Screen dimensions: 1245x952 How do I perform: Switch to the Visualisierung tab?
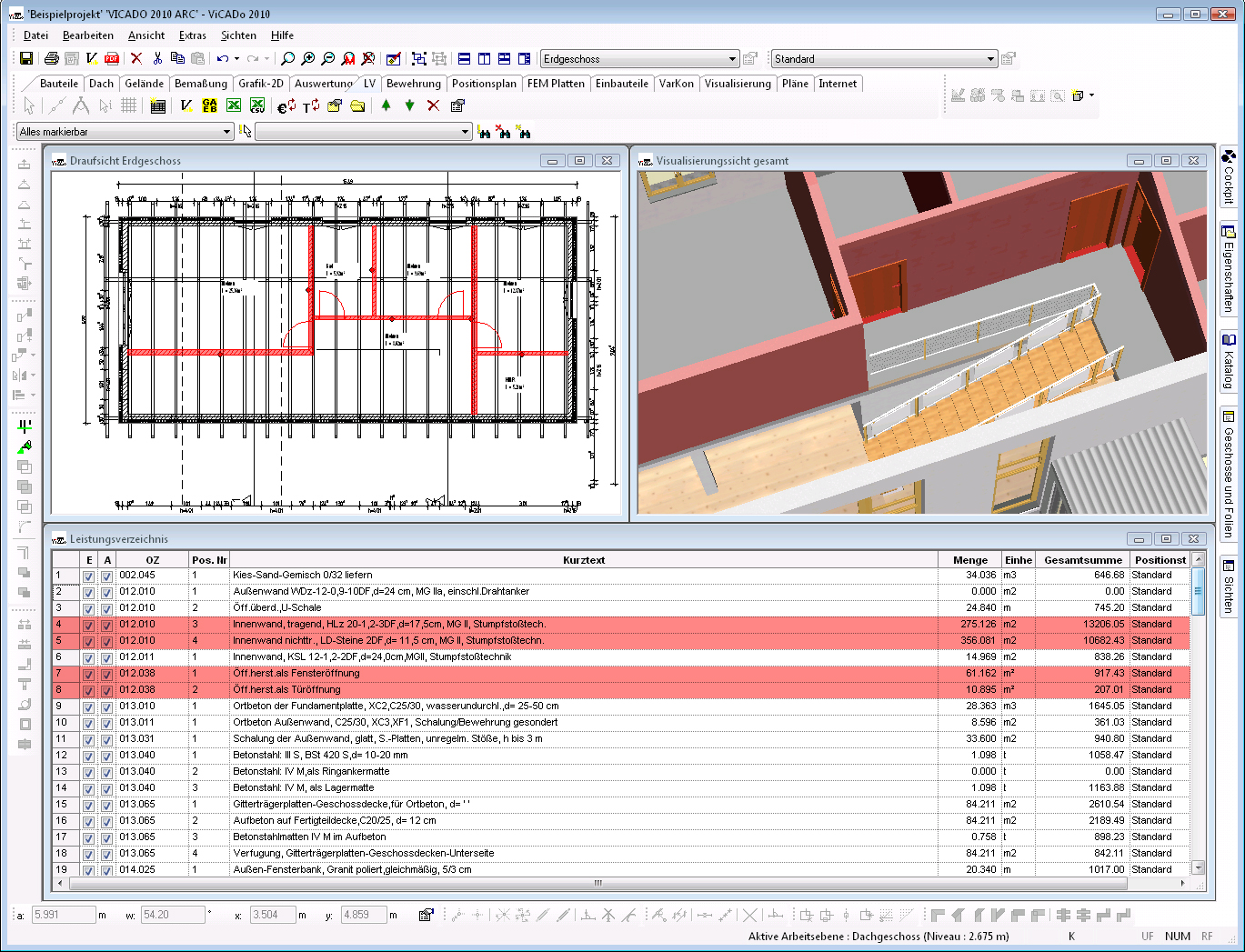738,84
